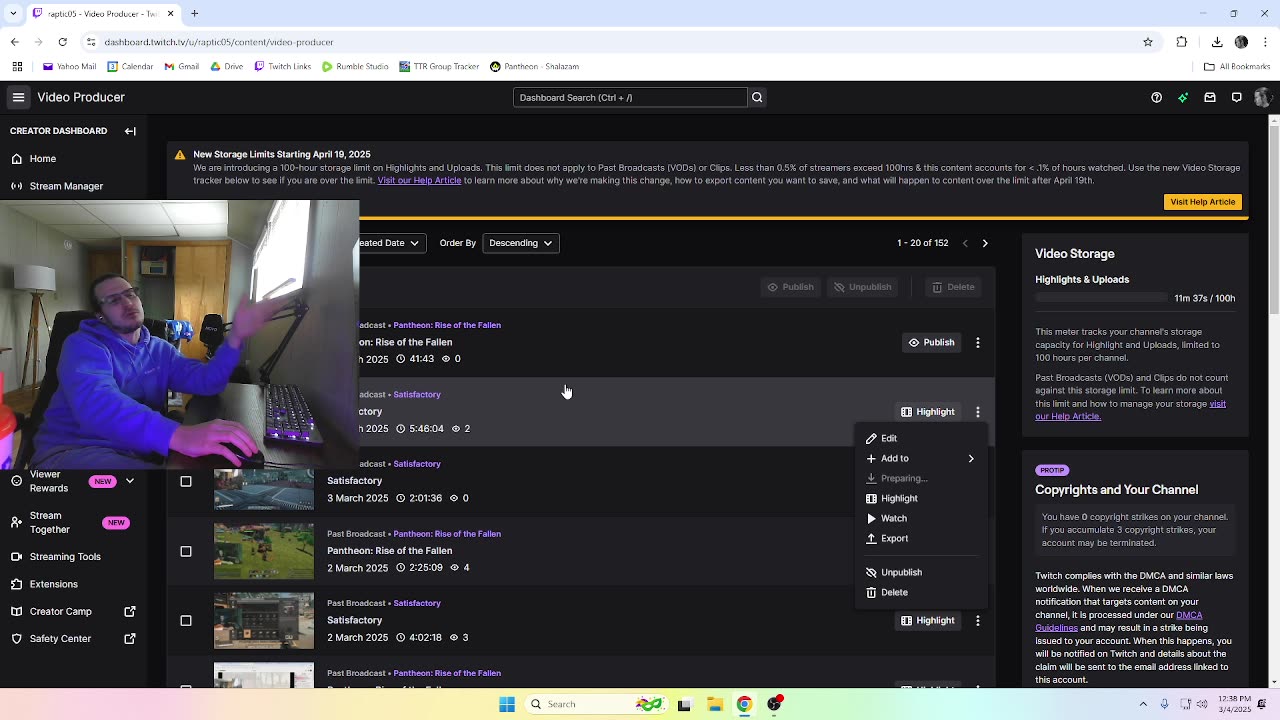Open options menu of 4:02:18 Satisfactory row

coord(978,620)
